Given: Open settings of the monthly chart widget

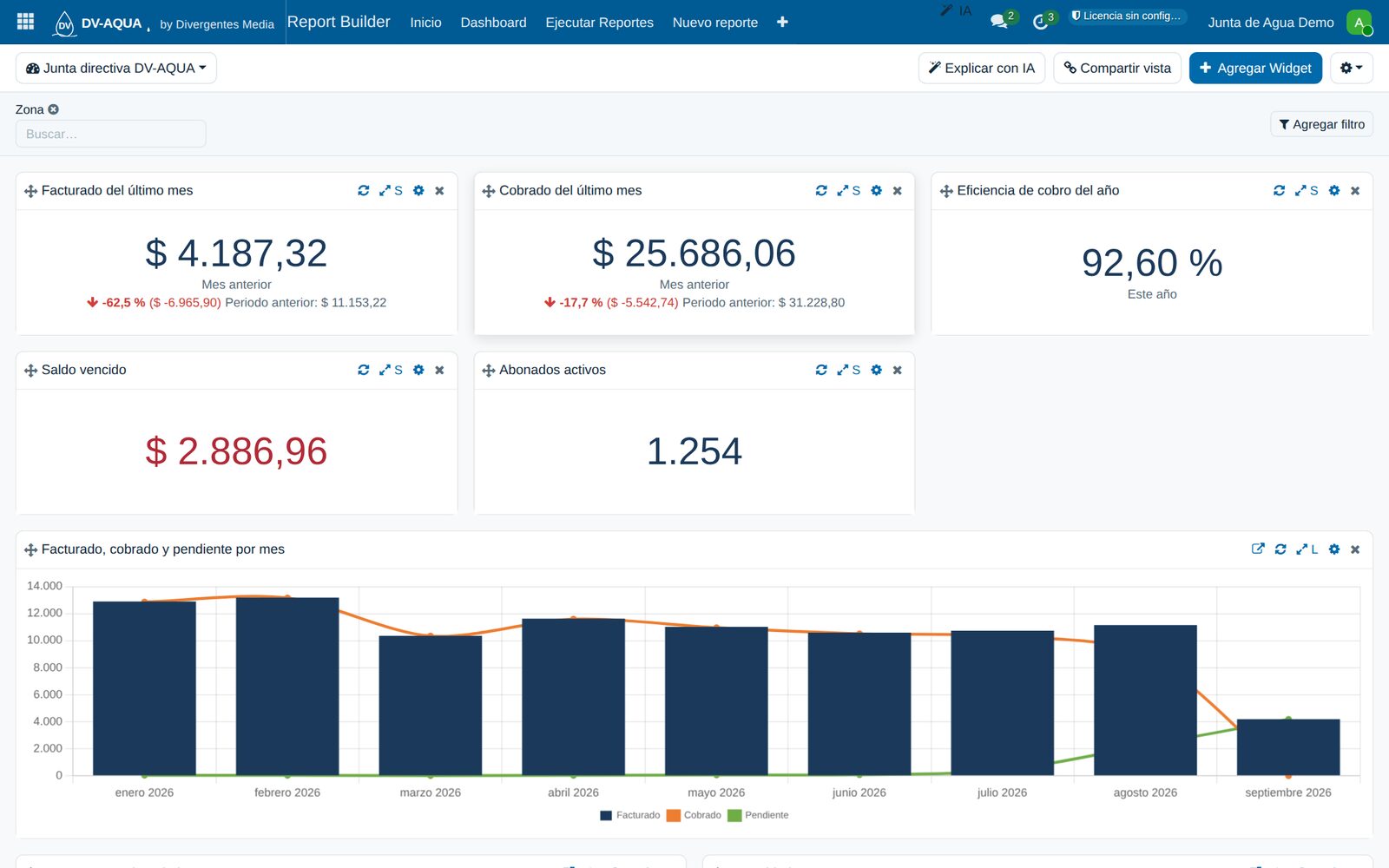Looking at the screenshot, I should (1334, 549).
